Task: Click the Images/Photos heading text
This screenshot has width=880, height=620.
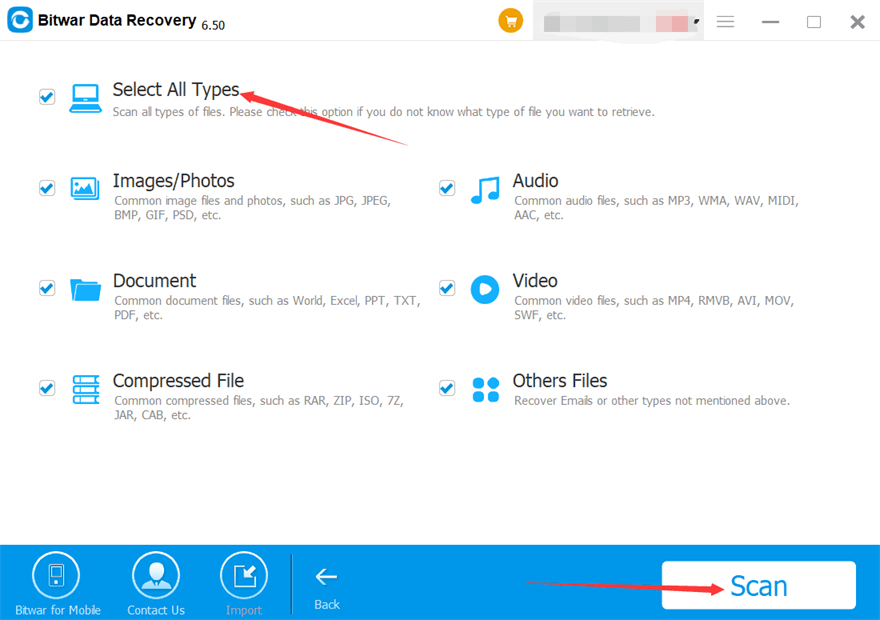Action: (x=173, y=181)
